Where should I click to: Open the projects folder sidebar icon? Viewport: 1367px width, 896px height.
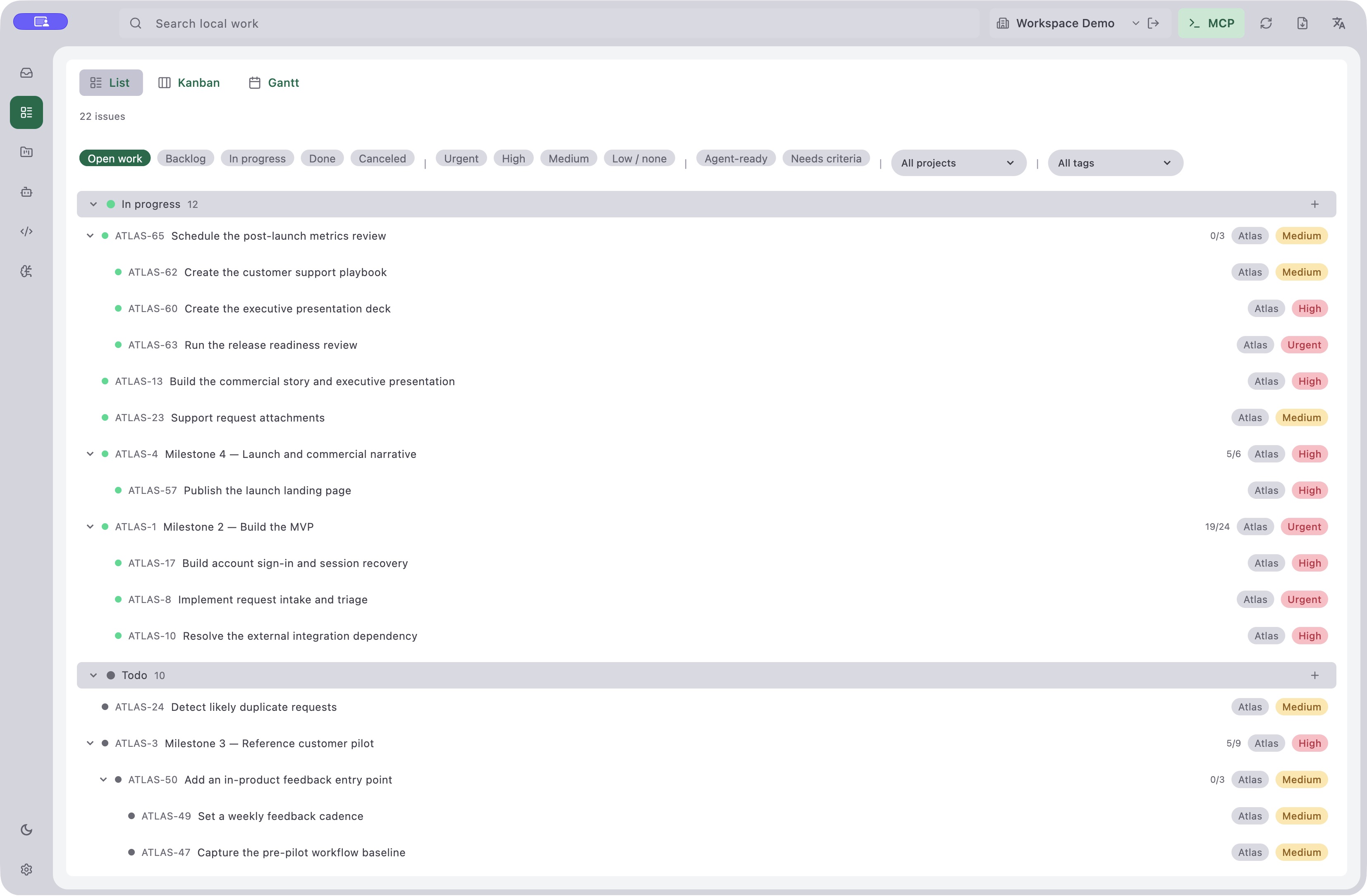coord(26,152)
